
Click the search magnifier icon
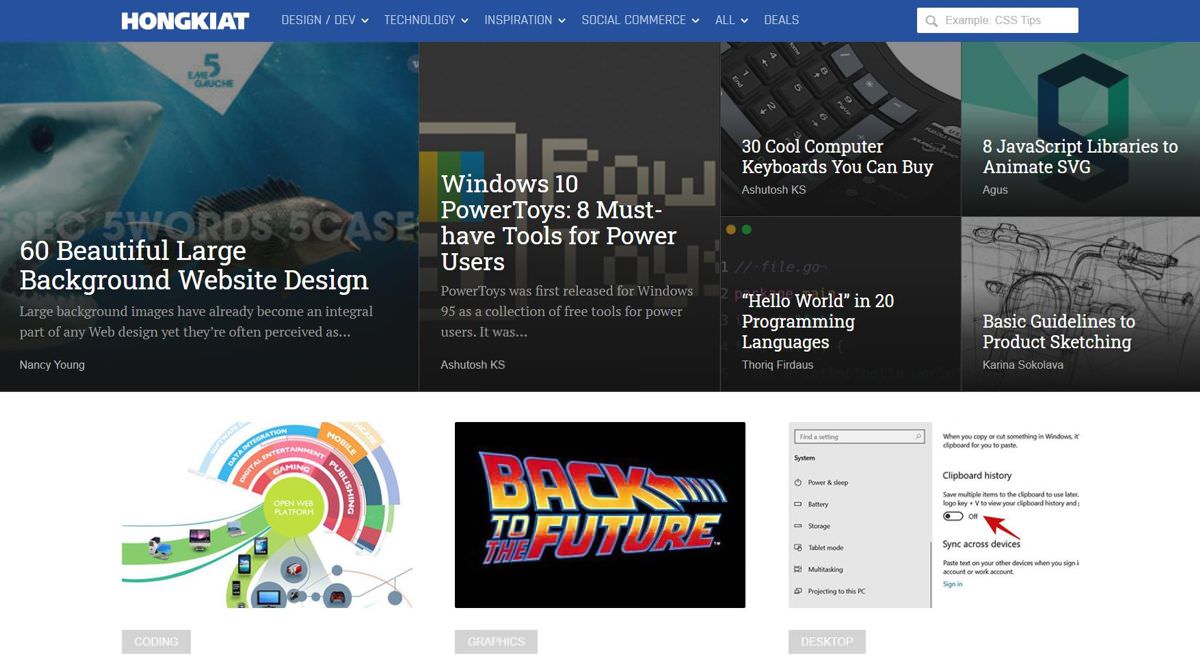932,21
